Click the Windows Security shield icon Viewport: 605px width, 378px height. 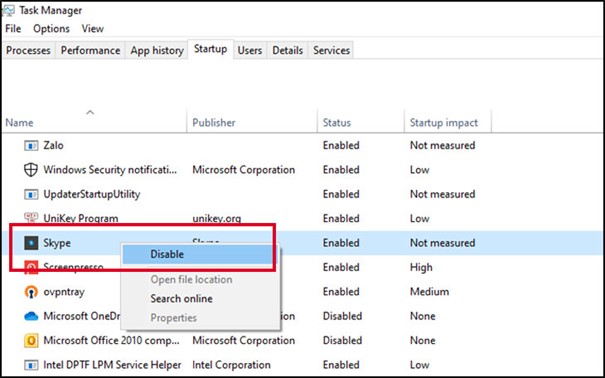pyautogui.click(x=31, y=170)
